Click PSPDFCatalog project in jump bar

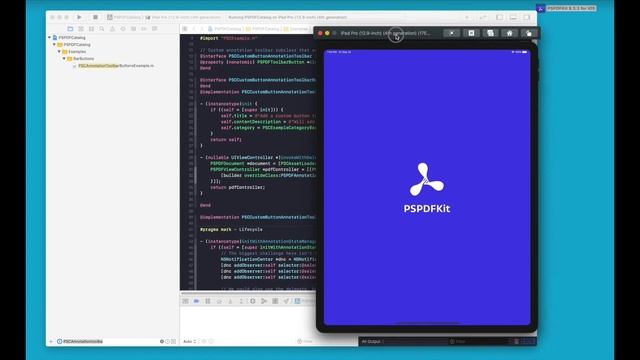pos(225,29)
